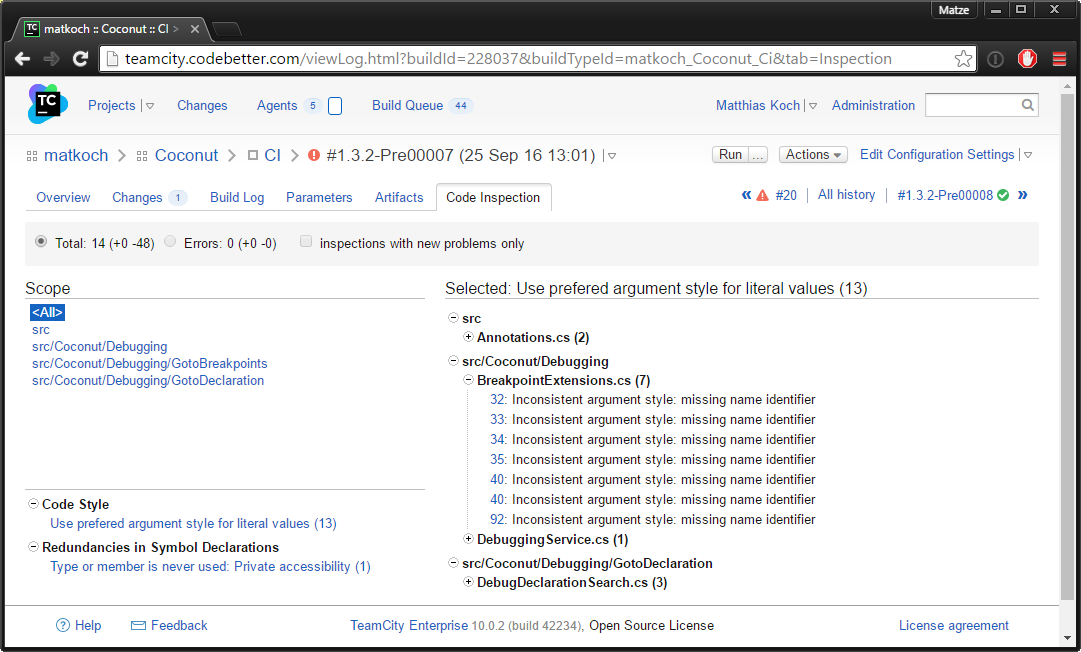Image resolution: width=1081 pixels, height=652 pixels.
Task: Open the All history link
Action: [x=847, y=195]
